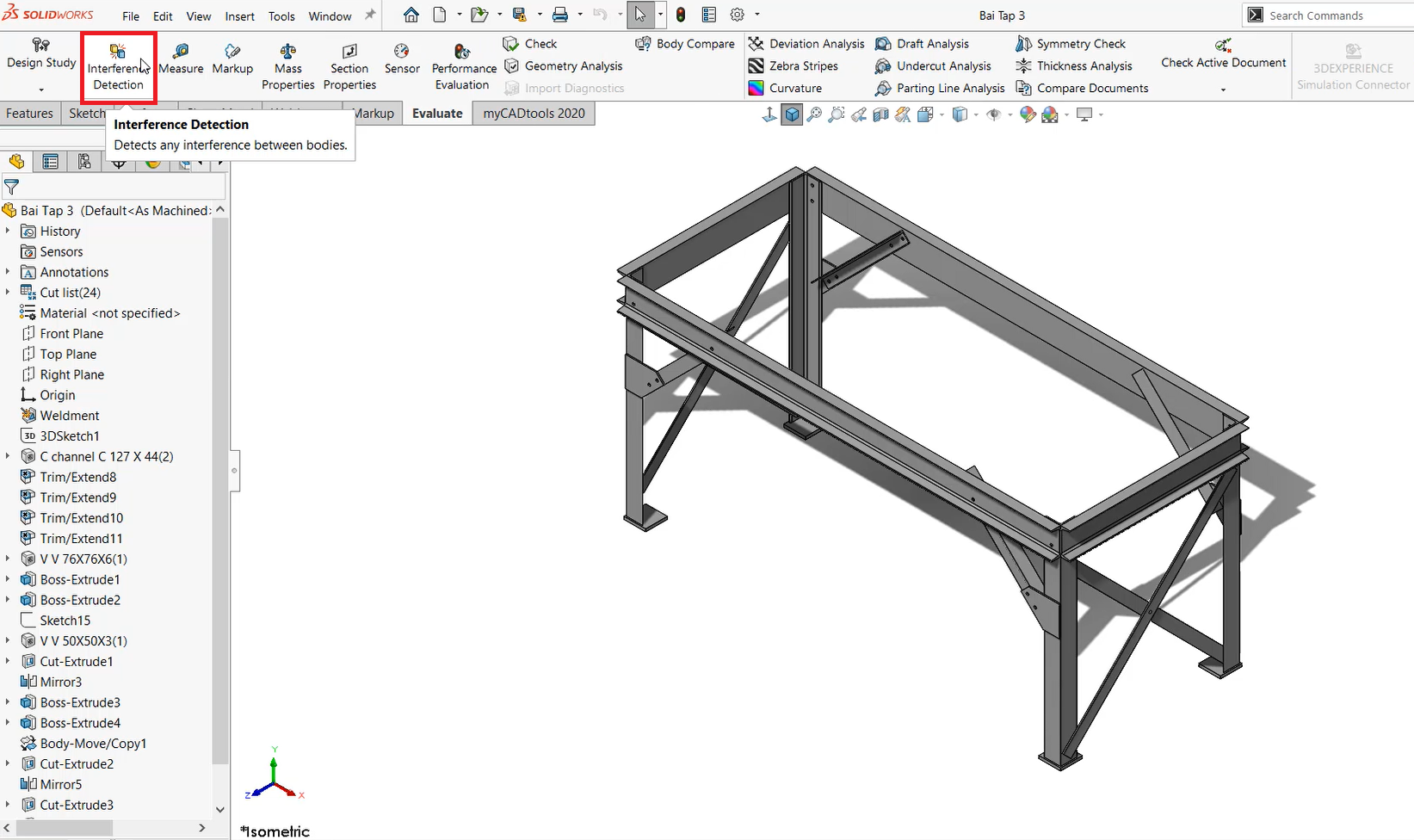Click Zoom to Fit in the view toolbar
The image size is (1414, 840).
coord(814,114)
